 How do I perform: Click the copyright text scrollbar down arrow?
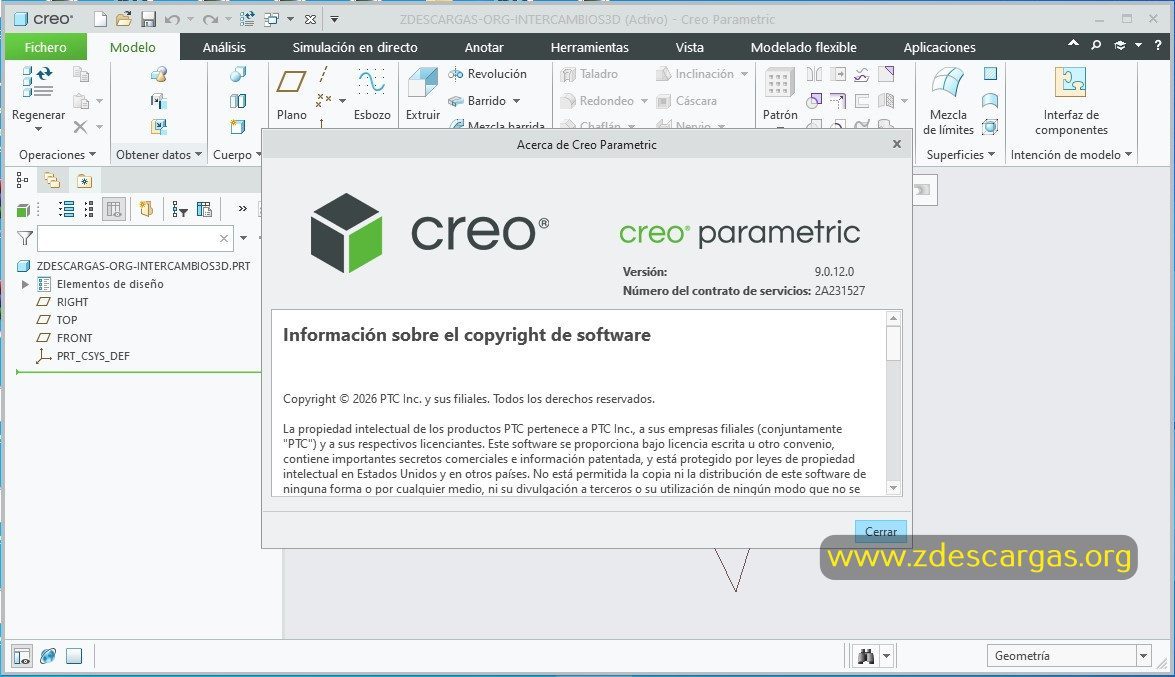(892, 488)
